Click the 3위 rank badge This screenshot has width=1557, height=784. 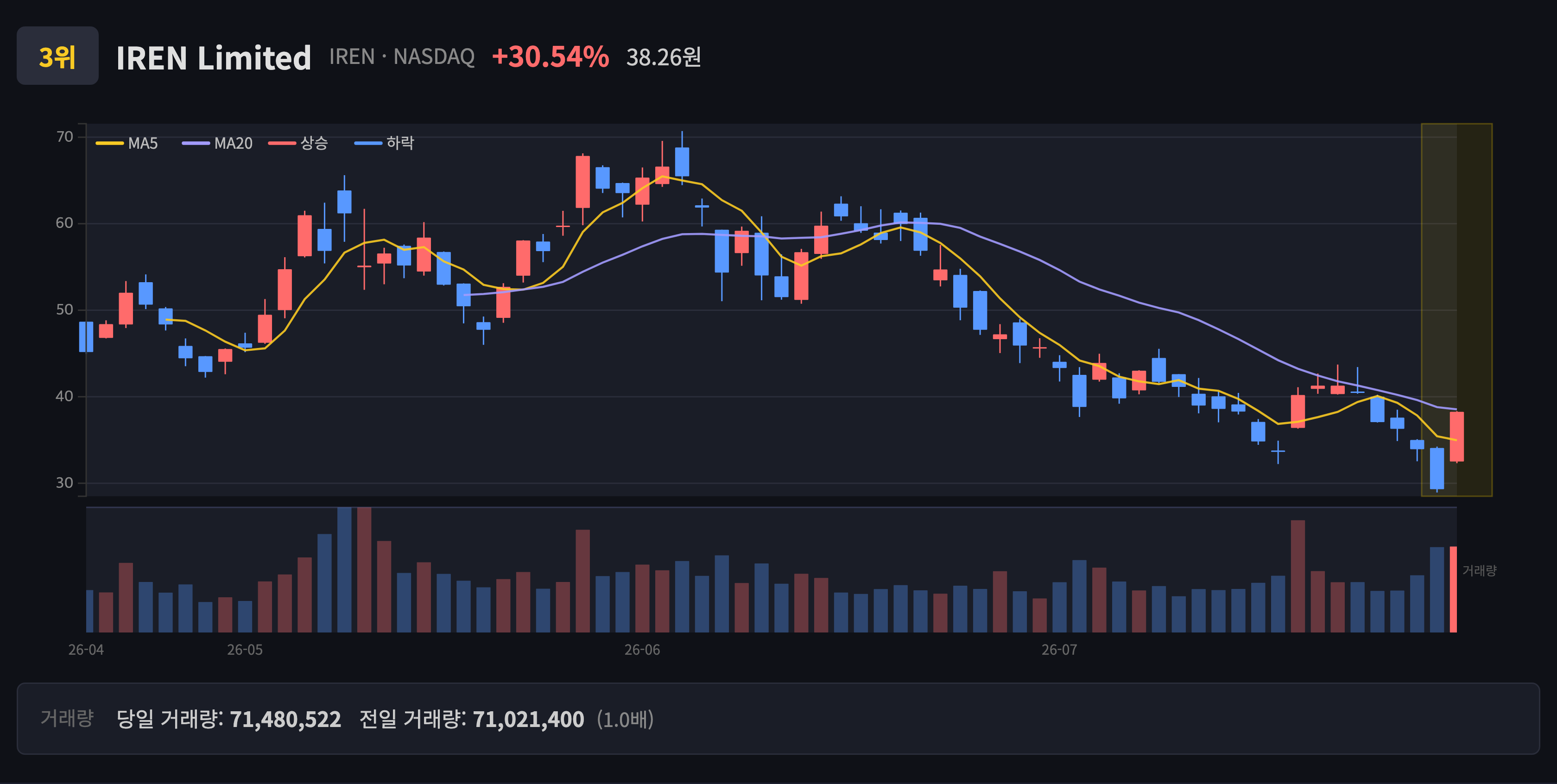(x=57, y=56)
